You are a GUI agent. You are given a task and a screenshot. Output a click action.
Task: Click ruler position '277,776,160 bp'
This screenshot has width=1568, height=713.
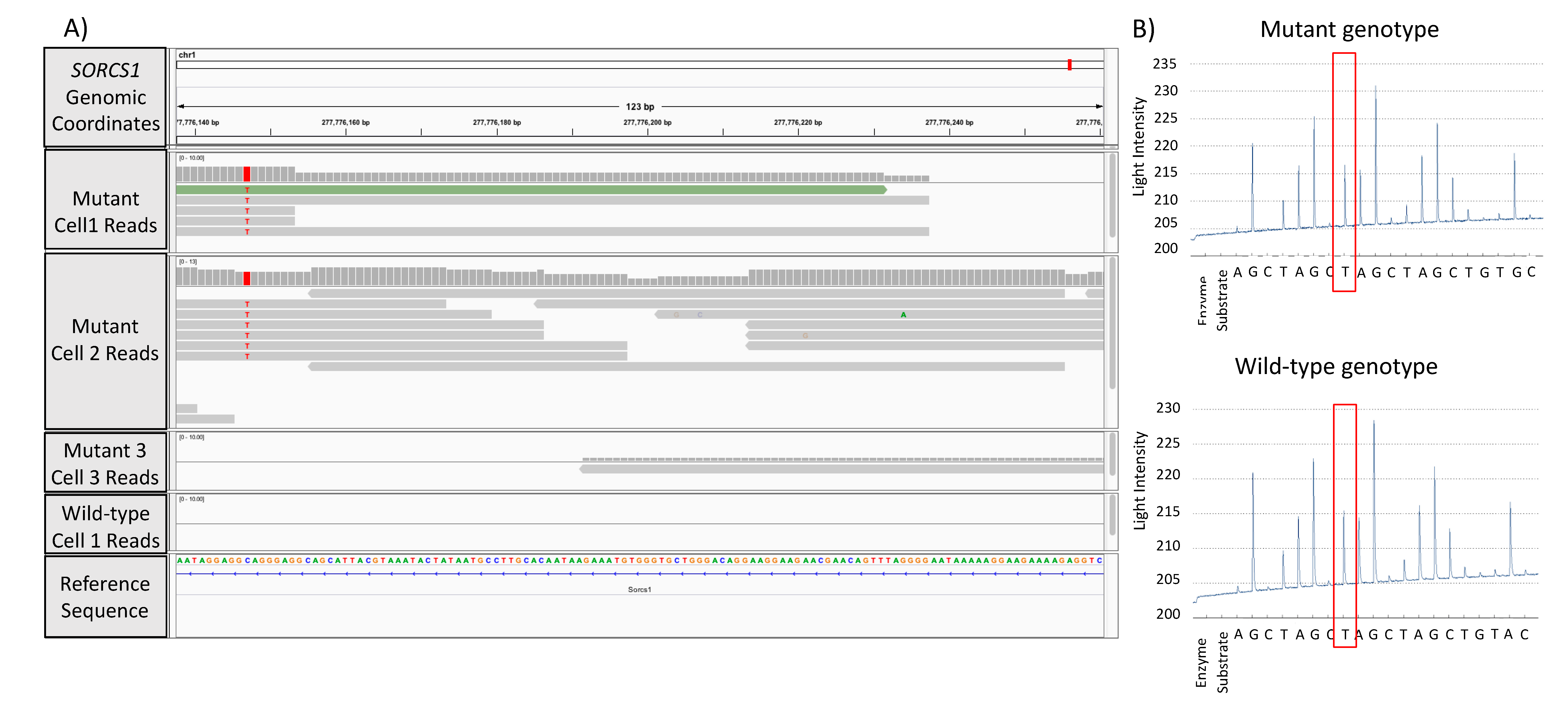346,122
